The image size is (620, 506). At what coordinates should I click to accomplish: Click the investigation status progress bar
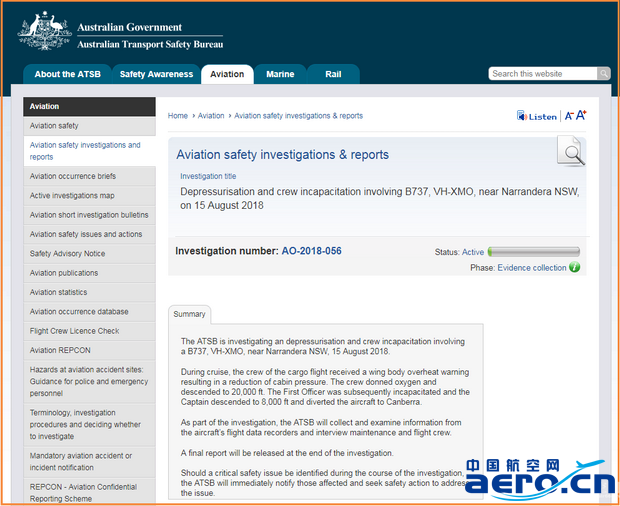pyautogui.click(x=534, y=252)
